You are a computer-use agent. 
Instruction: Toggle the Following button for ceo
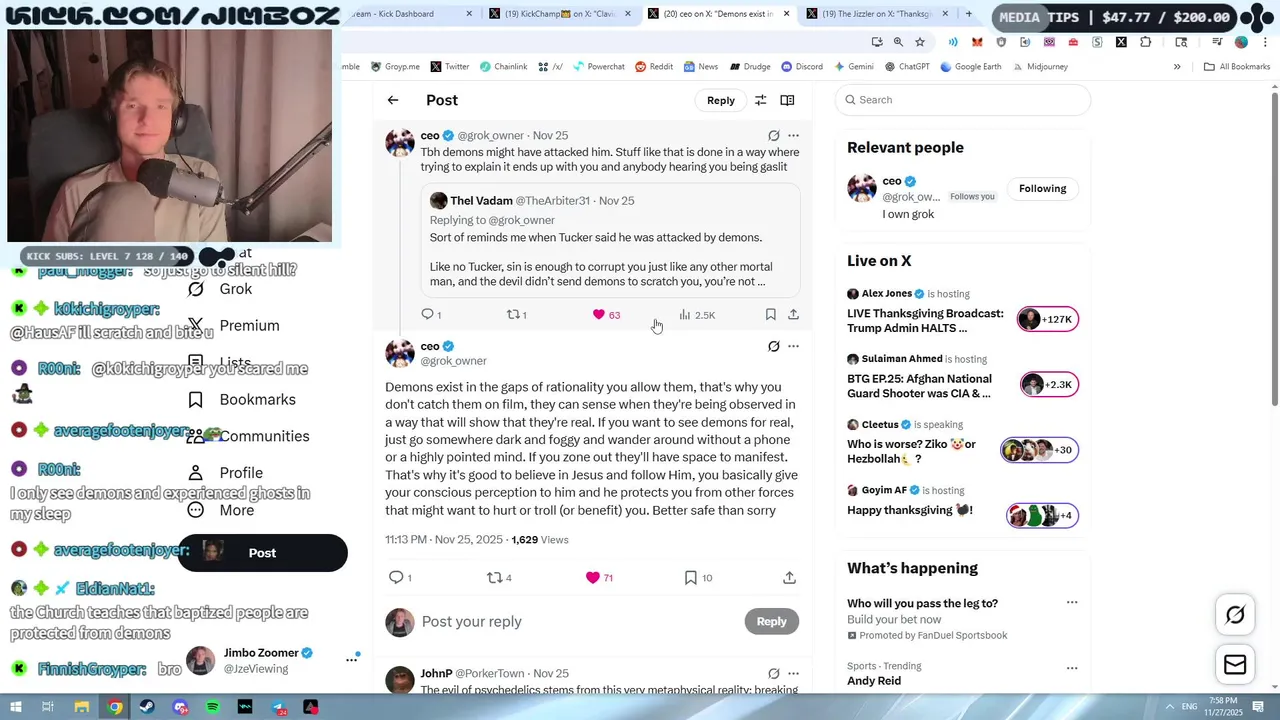(x=1042, y=188)
